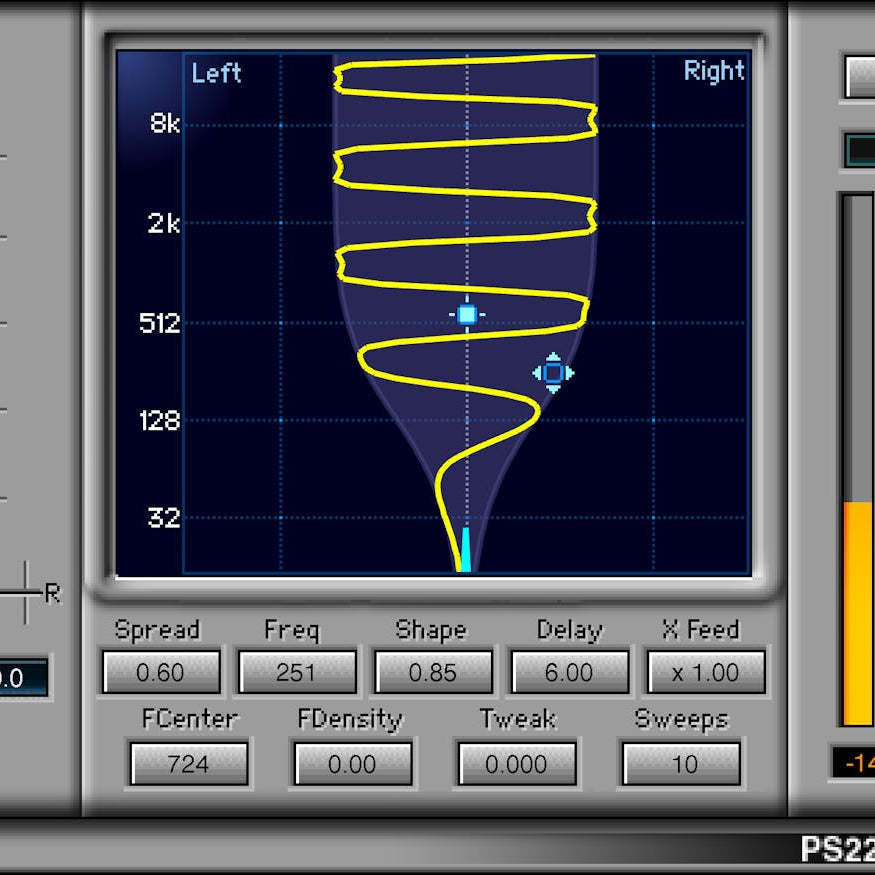Click the four-arrow move handle in the display
Viewport: 875px width, 875px height.
point(553,373)
